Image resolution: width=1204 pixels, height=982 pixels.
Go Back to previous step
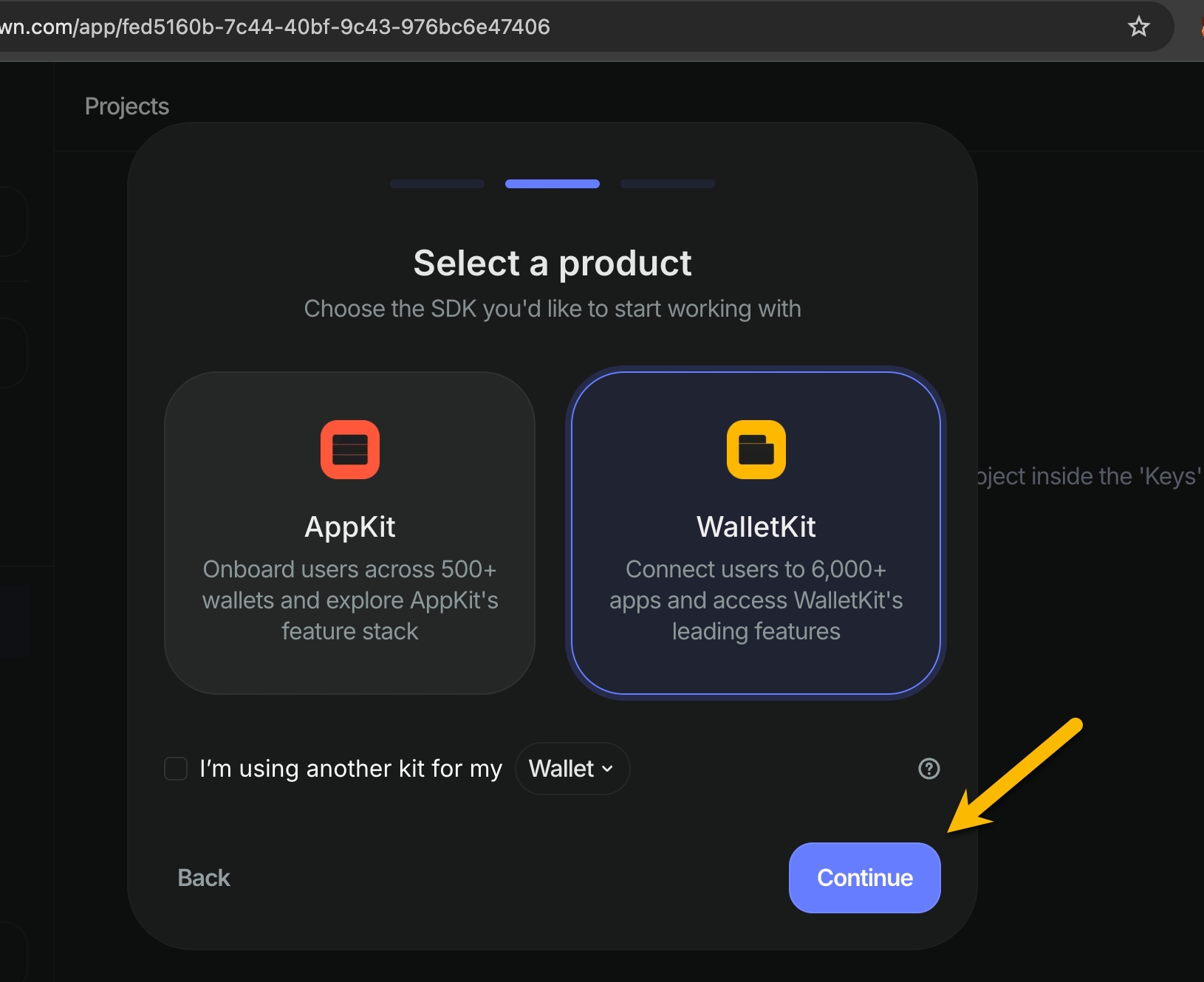click(x=204, y=877)
